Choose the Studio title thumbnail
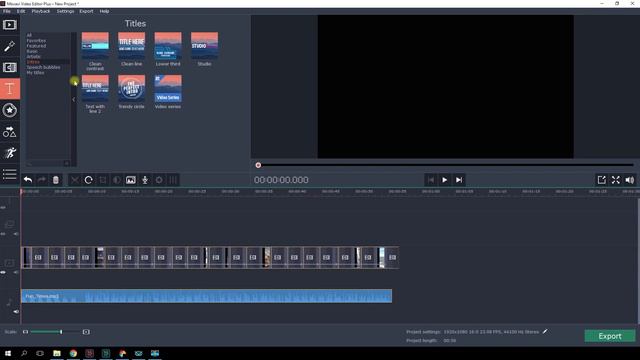640x360 pixels. click(204, 46)
